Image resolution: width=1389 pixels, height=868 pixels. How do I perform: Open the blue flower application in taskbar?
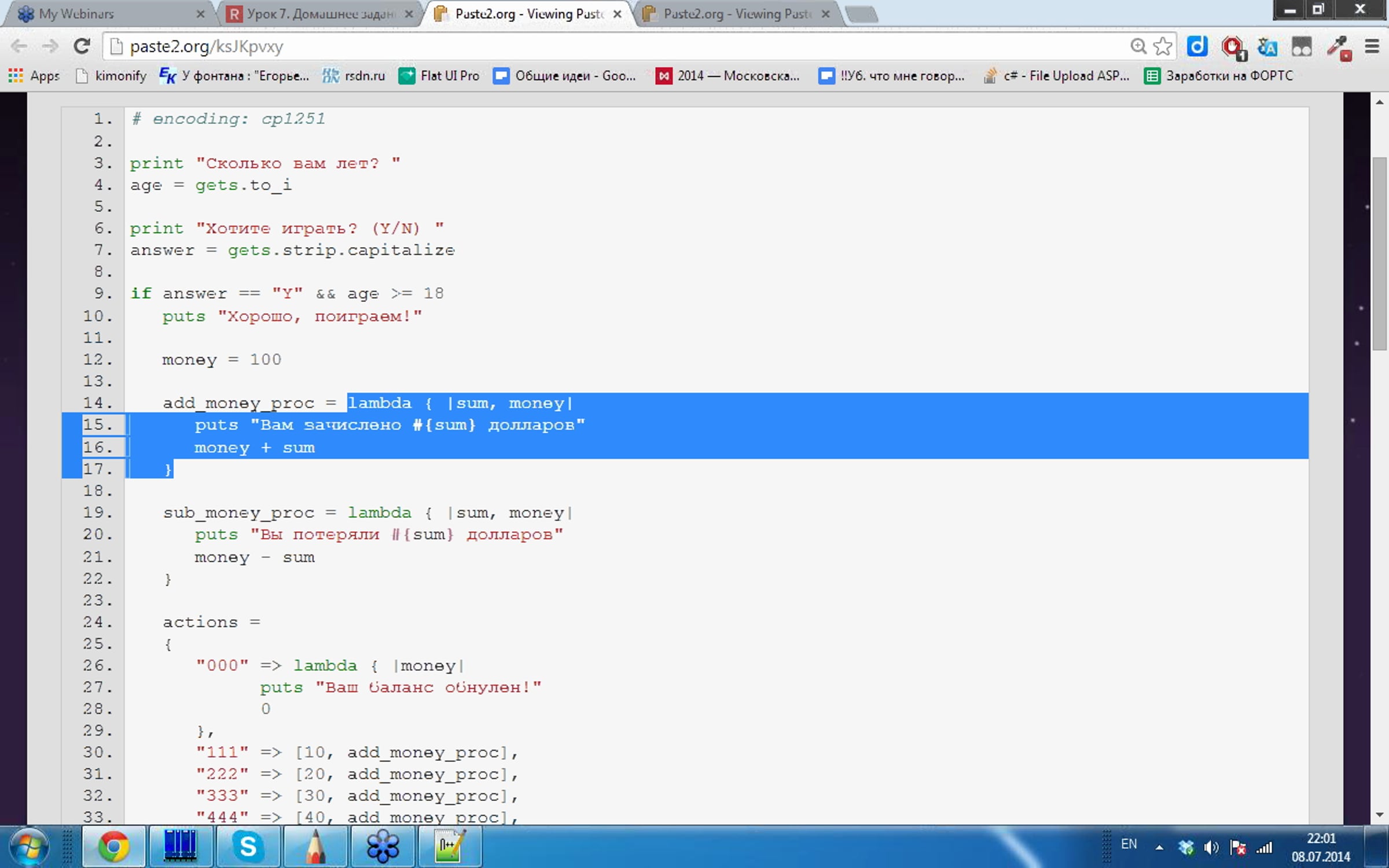click(383, 847)
